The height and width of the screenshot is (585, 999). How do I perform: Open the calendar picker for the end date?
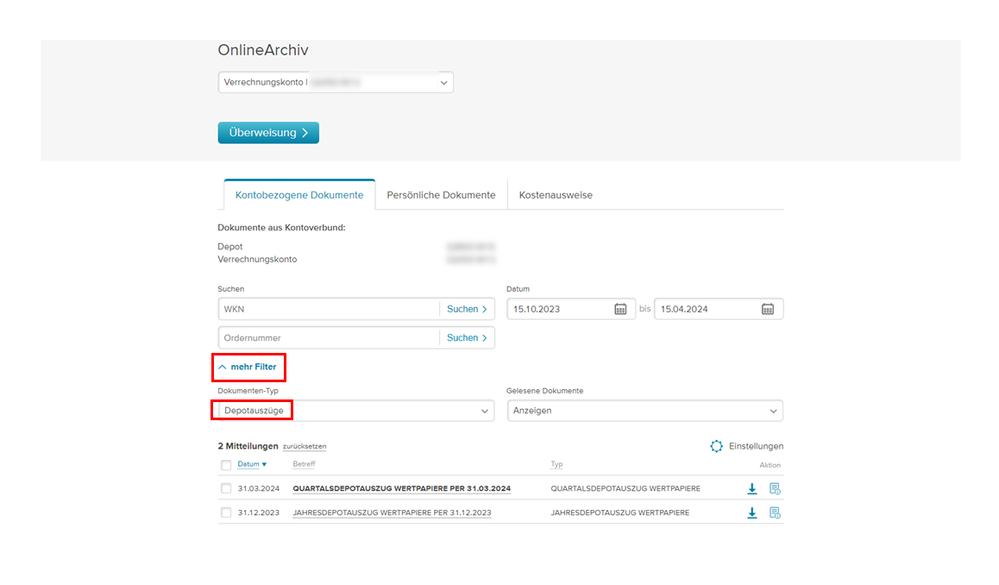pyautogui.click(x=768, y=309)
